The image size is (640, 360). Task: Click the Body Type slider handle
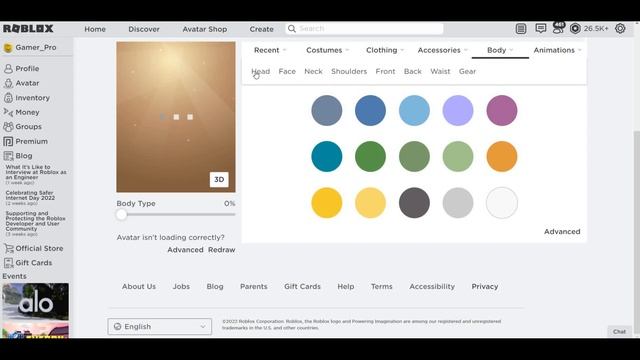pos(121,215)
